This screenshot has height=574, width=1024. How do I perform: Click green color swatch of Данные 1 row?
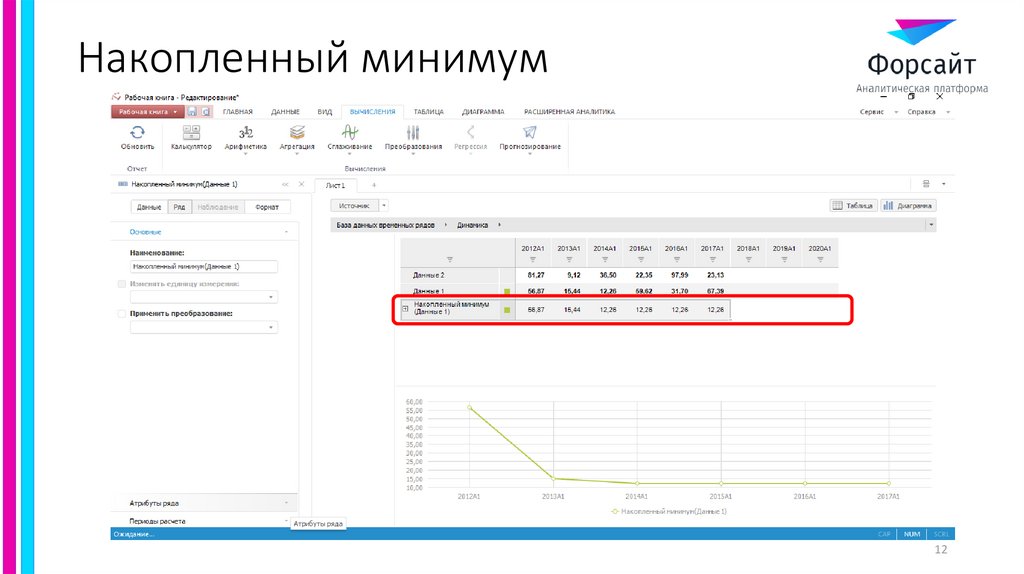point(507,291)
